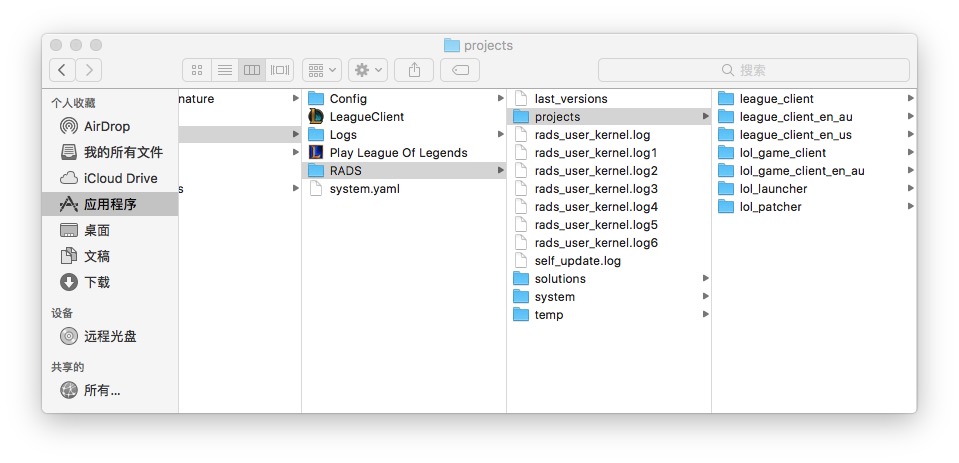959x463 pixels.
Task: Select the system.yaml file
Action: (404, 188)
